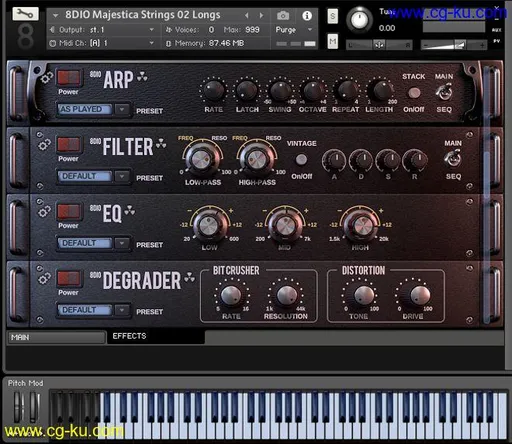Click the filter envelope A knob
The width and height of the screenshot is (512, 444).
(334, 161)
